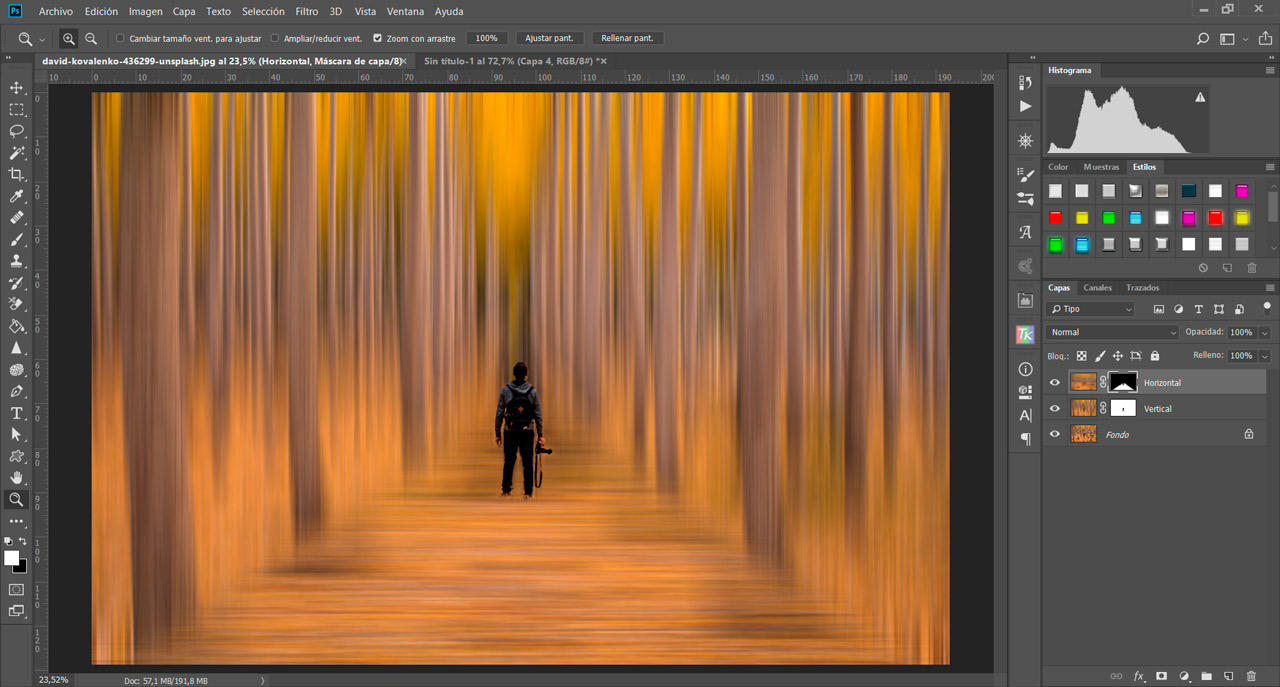Viewport: 1280px width, 687px height.
Task: Select the Crop tool
Action: click(x=16, y=175)
